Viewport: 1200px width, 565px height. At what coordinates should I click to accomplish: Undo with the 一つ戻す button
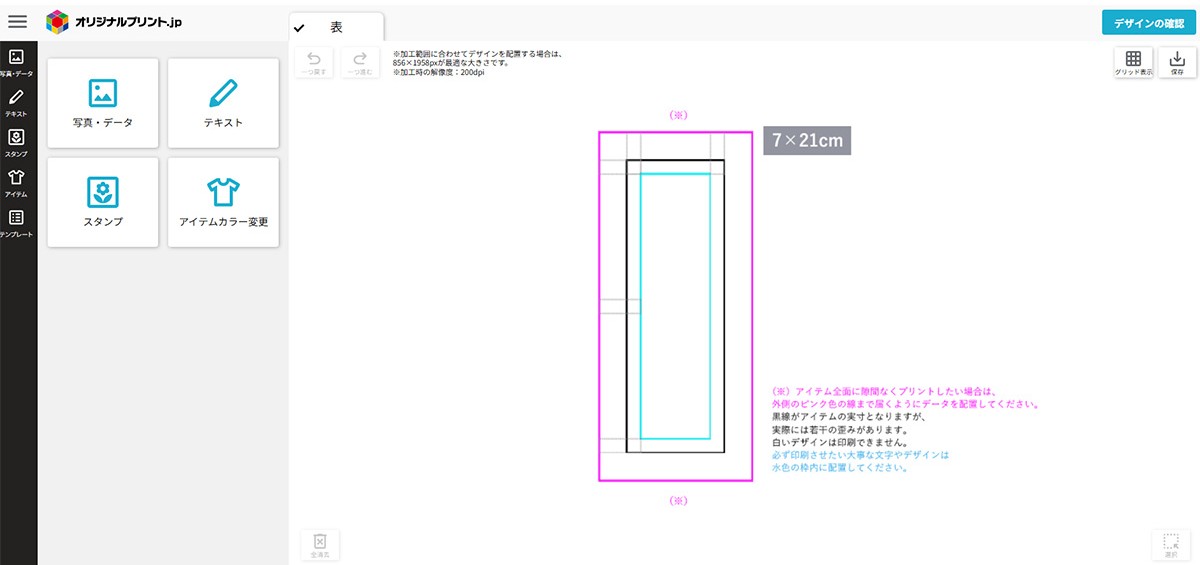(315, 62)
